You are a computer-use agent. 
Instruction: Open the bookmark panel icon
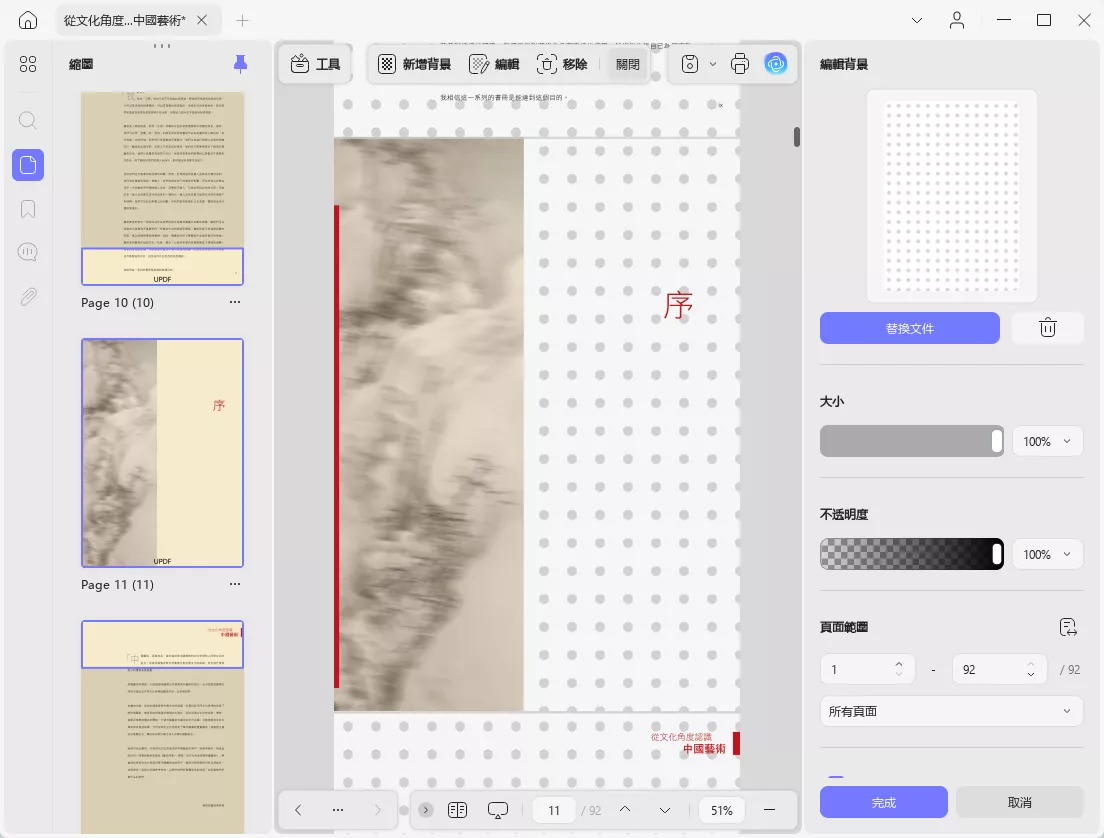click(28, 209)
